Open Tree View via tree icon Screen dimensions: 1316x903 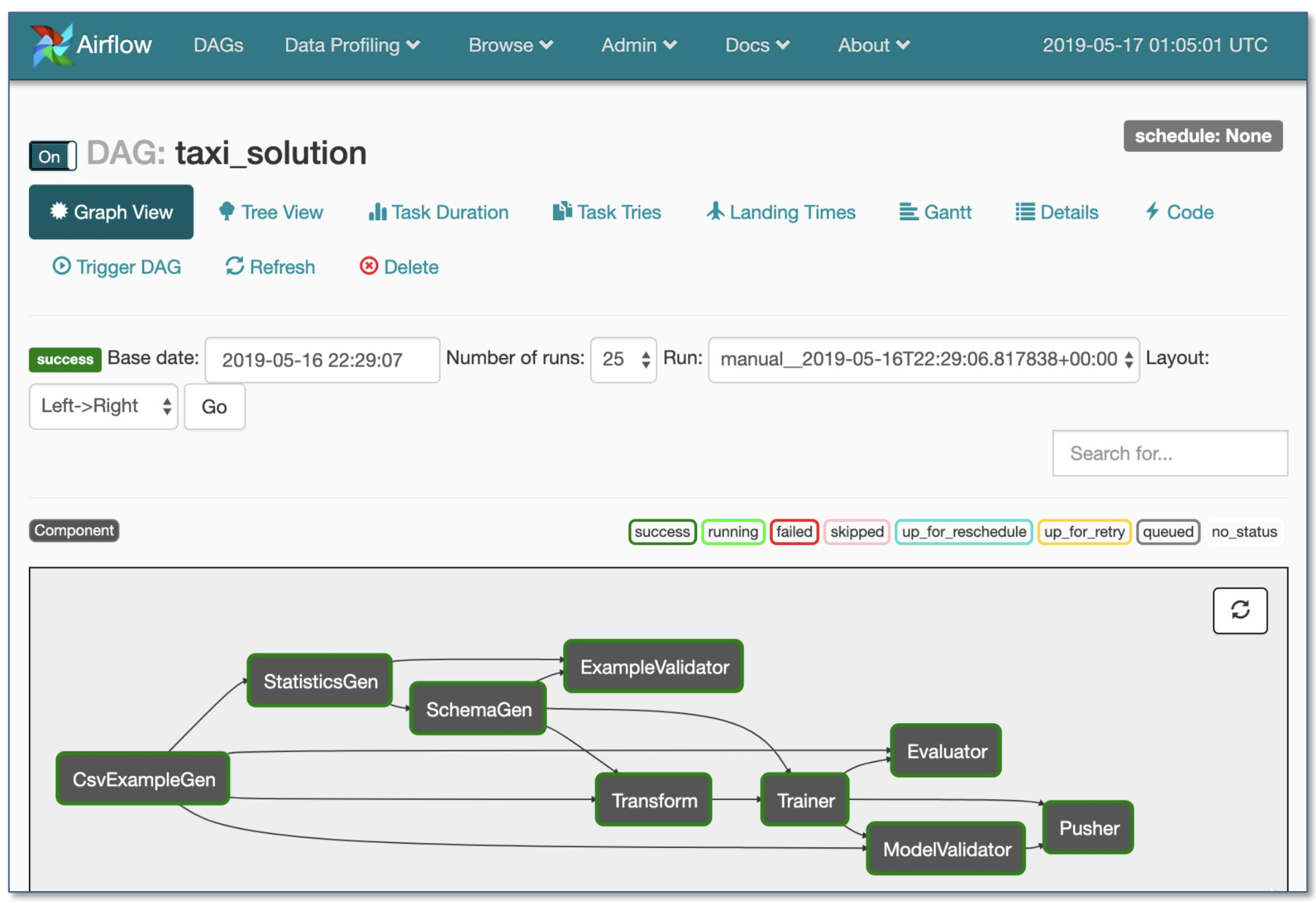(x=227, y=212)
